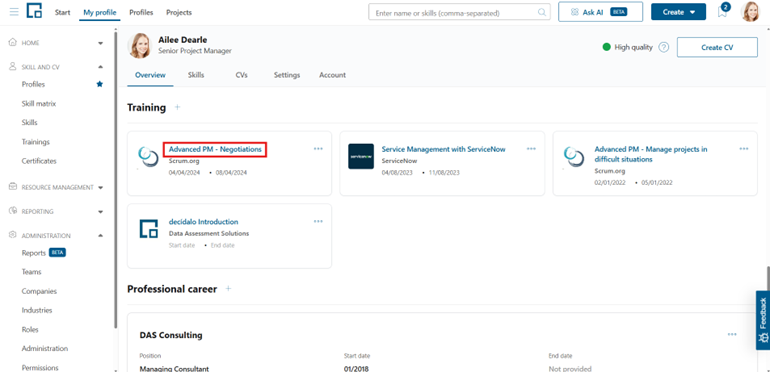Select My profile in top navigation
Viewport: 770px width, 372px height.
100,12
